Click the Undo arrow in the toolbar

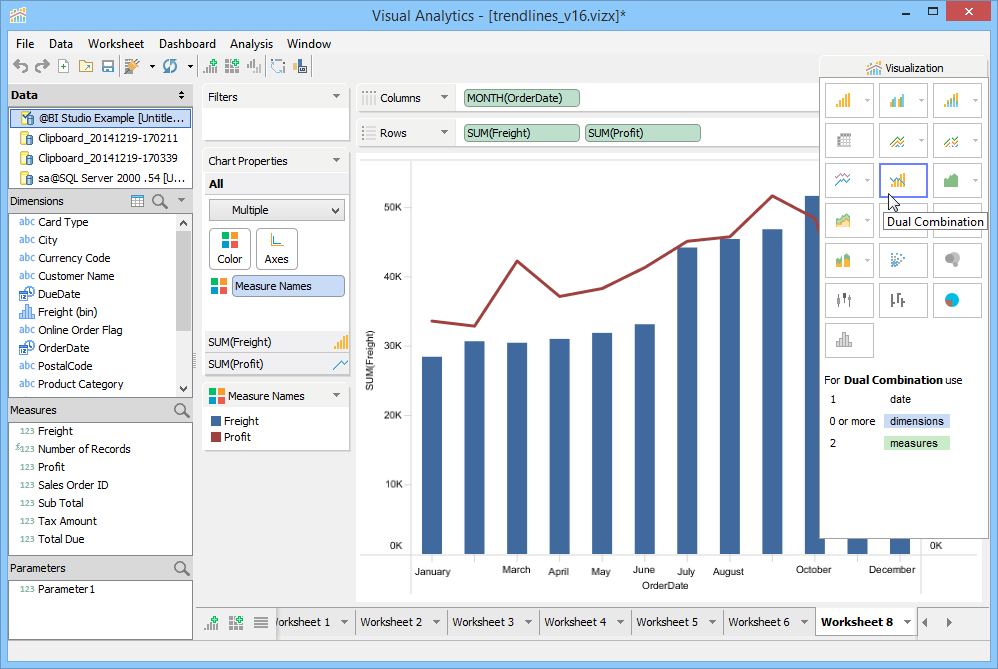pos(21,66)
